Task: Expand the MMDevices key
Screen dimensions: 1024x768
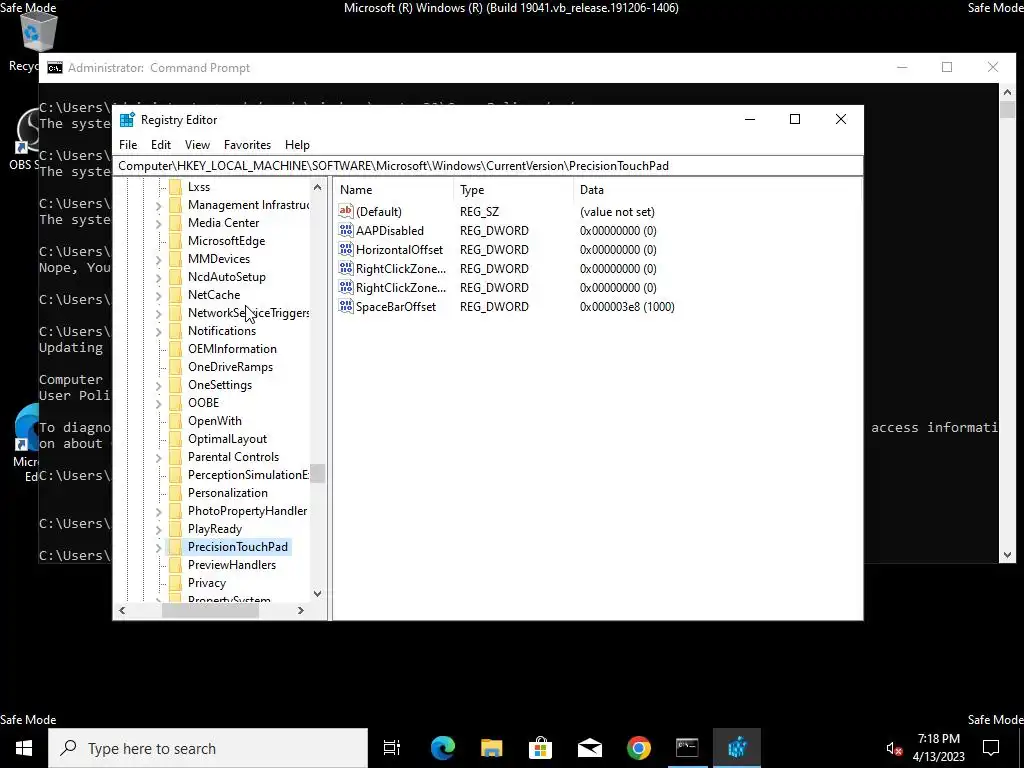Action: coord(159,260)
